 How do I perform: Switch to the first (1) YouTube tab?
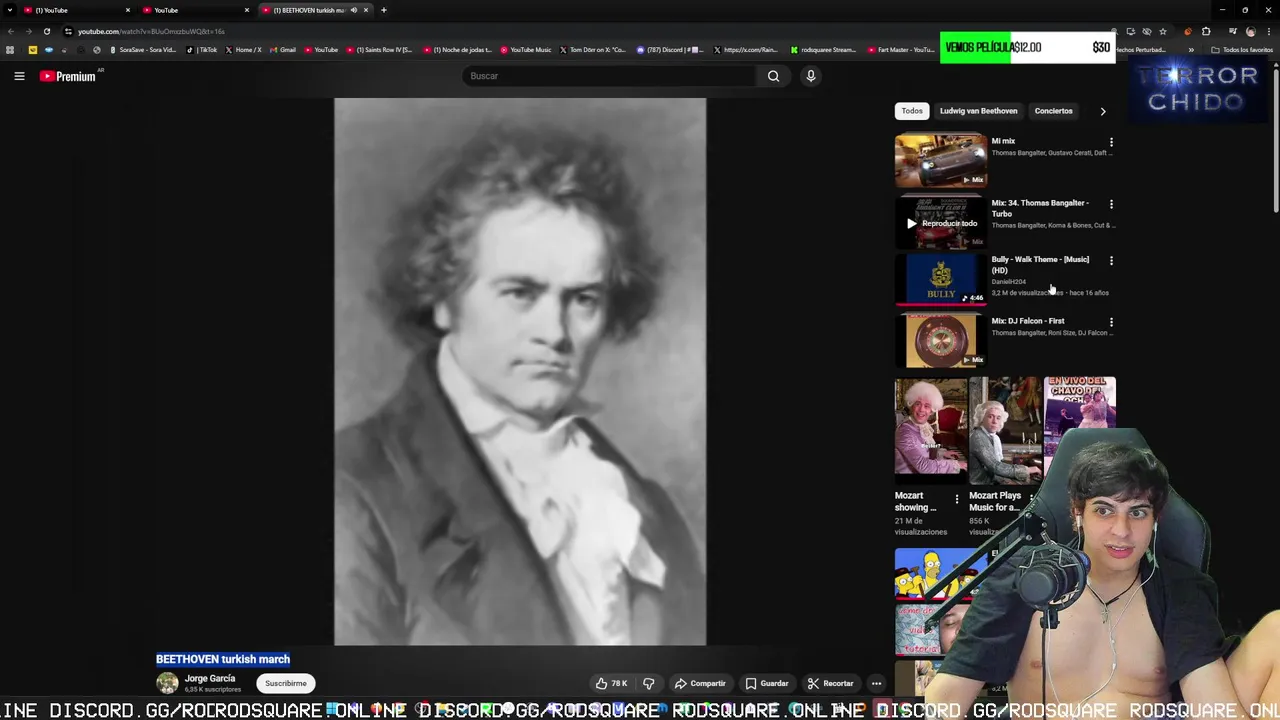(75, 10)
